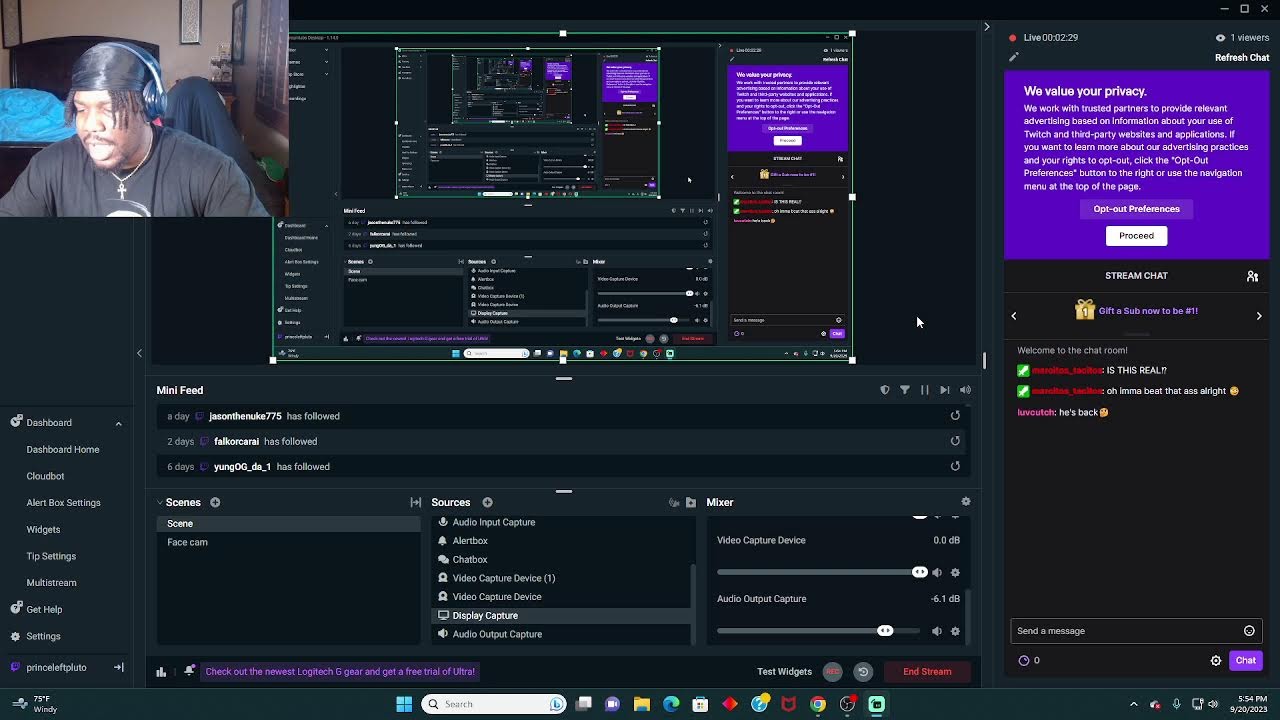1280x720 pixels.
Task: Collapse the chat panel arrow
Action: (987, 27)
